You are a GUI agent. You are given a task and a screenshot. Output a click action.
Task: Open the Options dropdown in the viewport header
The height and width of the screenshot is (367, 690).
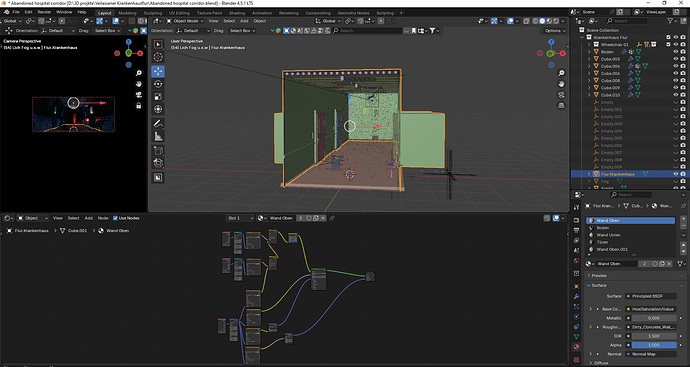(555, 31)
